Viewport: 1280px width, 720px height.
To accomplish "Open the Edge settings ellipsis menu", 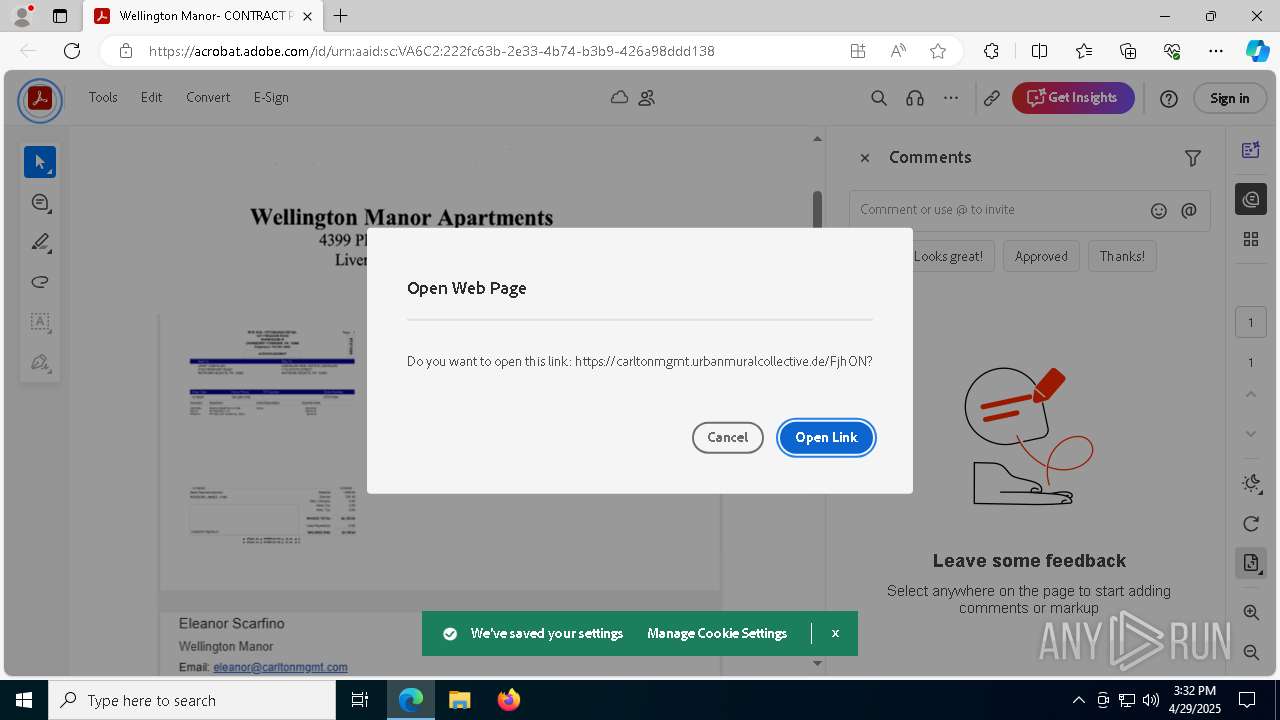I will [x=1216, y=51].
